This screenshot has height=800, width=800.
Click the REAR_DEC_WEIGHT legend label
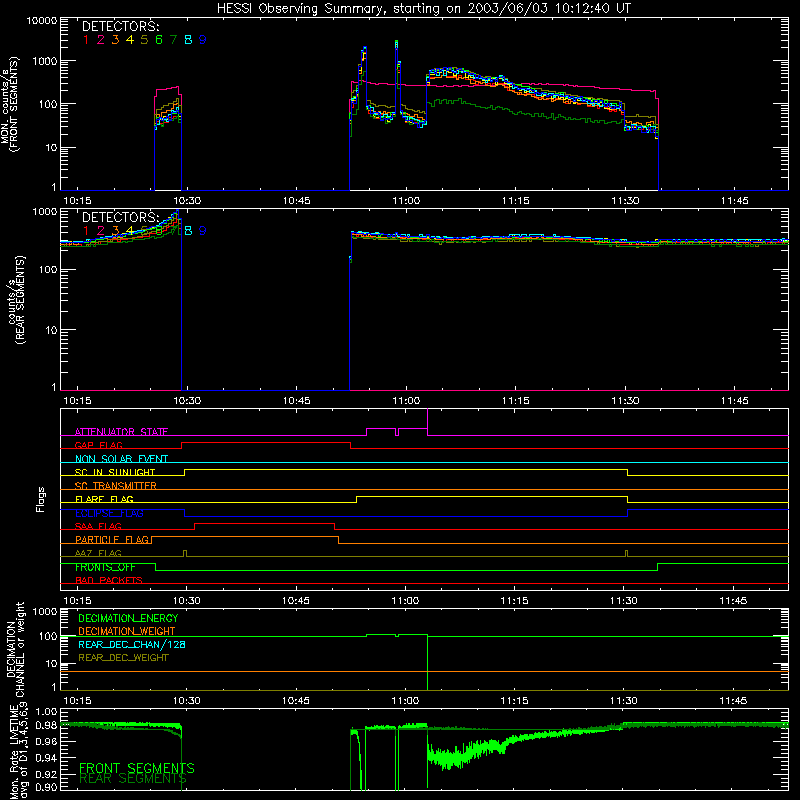pos(123,658)
